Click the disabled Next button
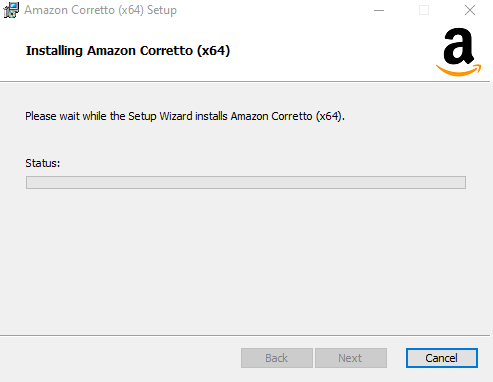493x382 pixels. [x=351, y=358]
